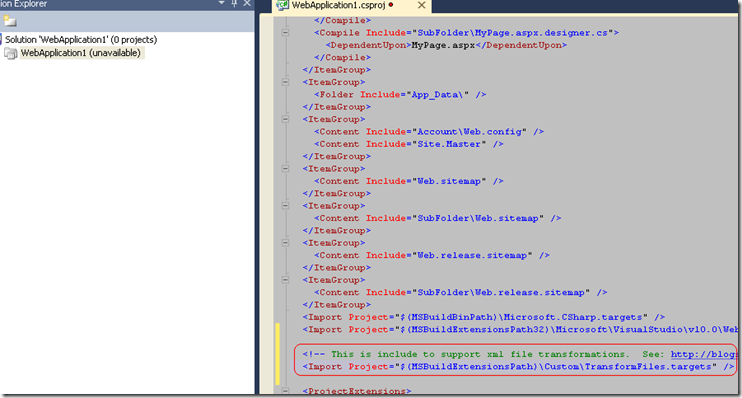The image size is (742, 398).
Task: Click the Solution Explorer toolbar folder icon
Action: click(10, 21)
